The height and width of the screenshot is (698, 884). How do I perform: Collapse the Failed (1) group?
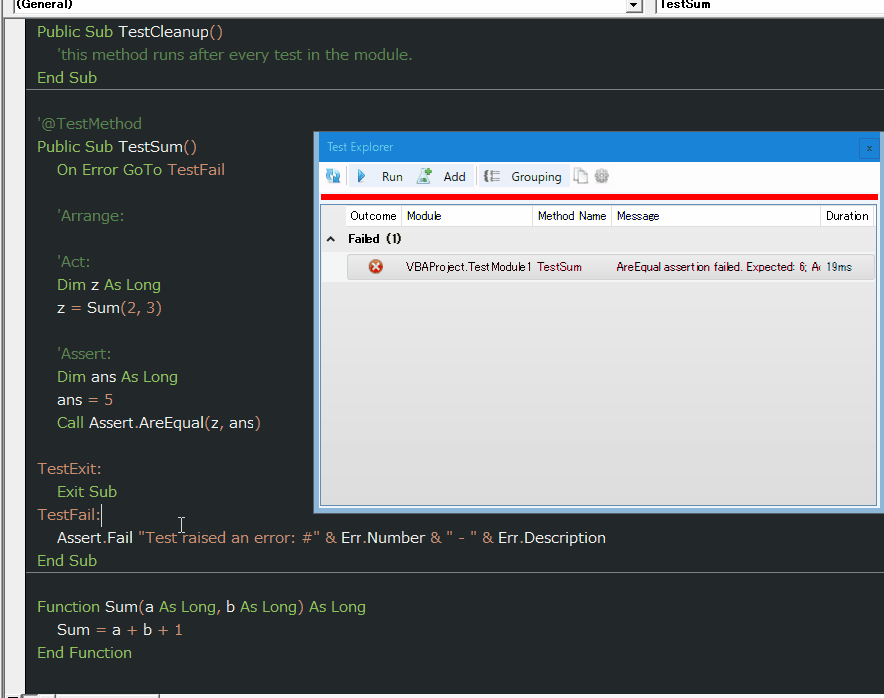331,238
